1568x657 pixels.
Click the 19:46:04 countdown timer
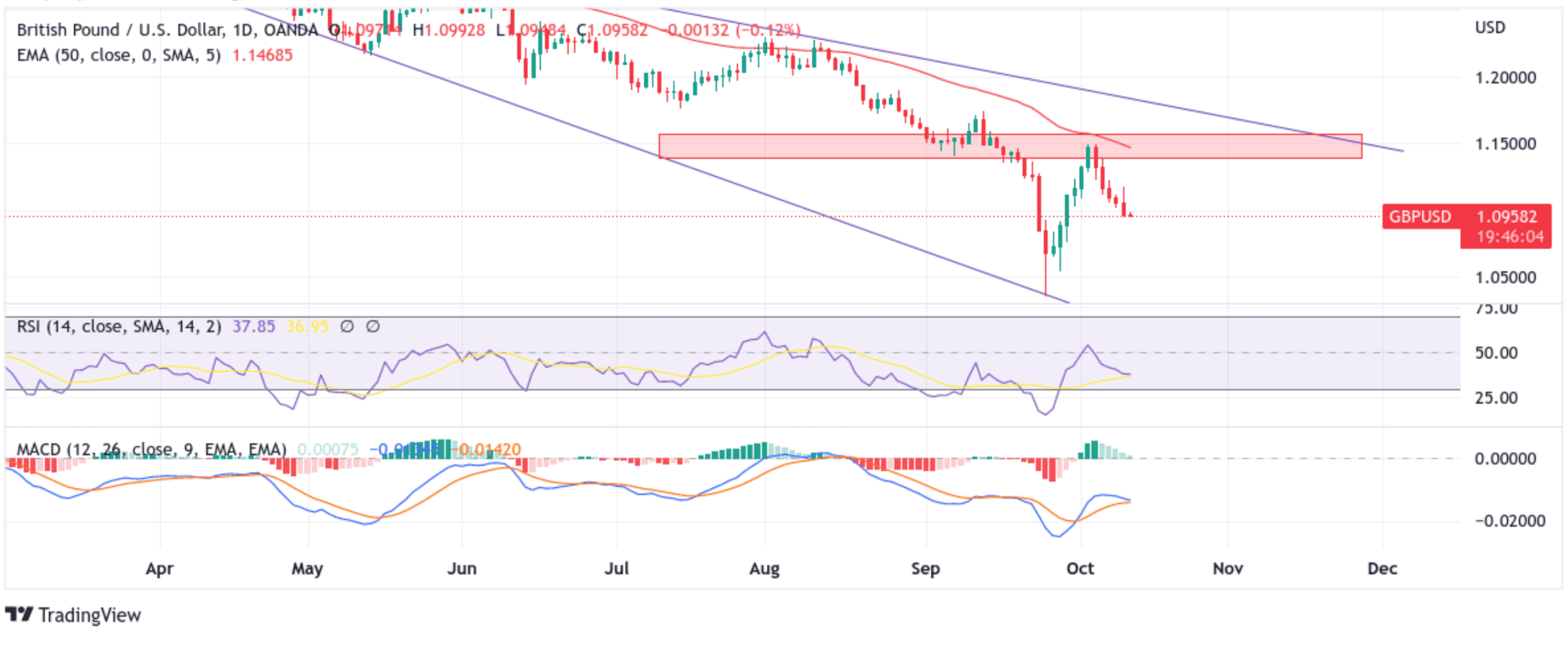click(x=1511, y=237)
